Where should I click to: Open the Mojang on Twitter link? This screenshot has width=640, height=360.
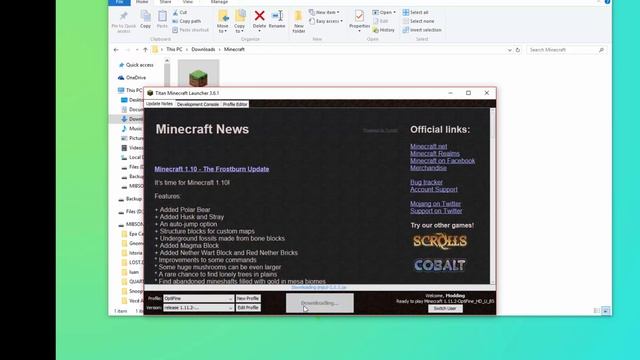click(435, 204)
